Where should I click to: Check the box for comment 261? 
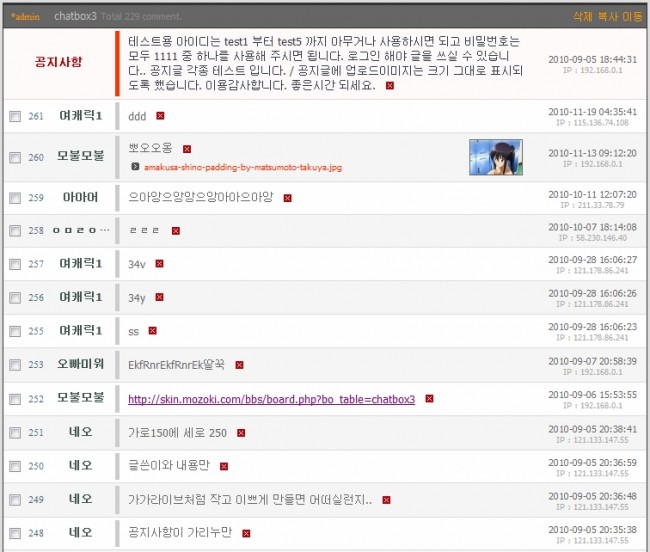tap(15, 116)
